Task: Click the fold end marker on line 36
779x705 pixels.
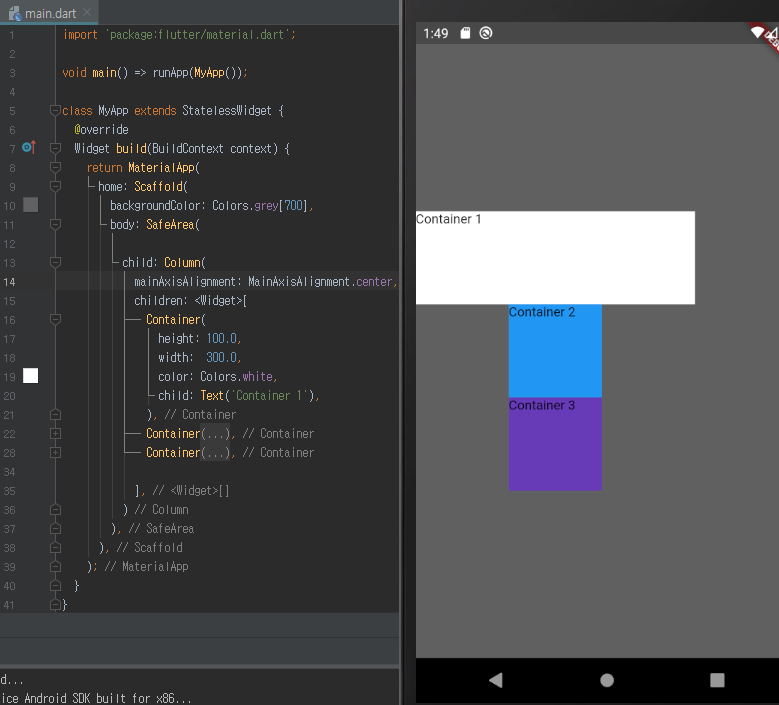Action: coord(55,510)
